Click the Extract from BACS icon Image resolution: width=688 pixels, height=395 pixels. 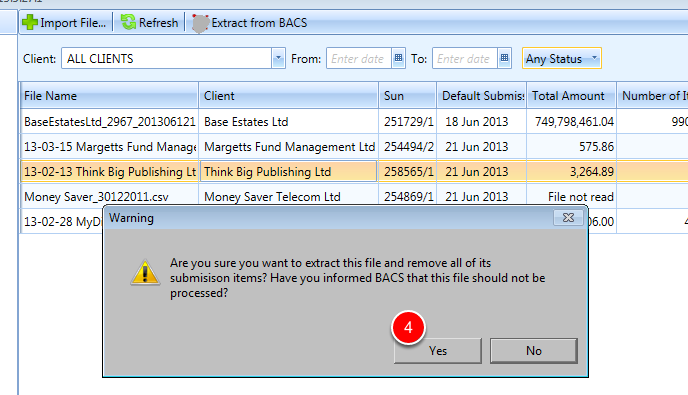(x=200, y=23)
